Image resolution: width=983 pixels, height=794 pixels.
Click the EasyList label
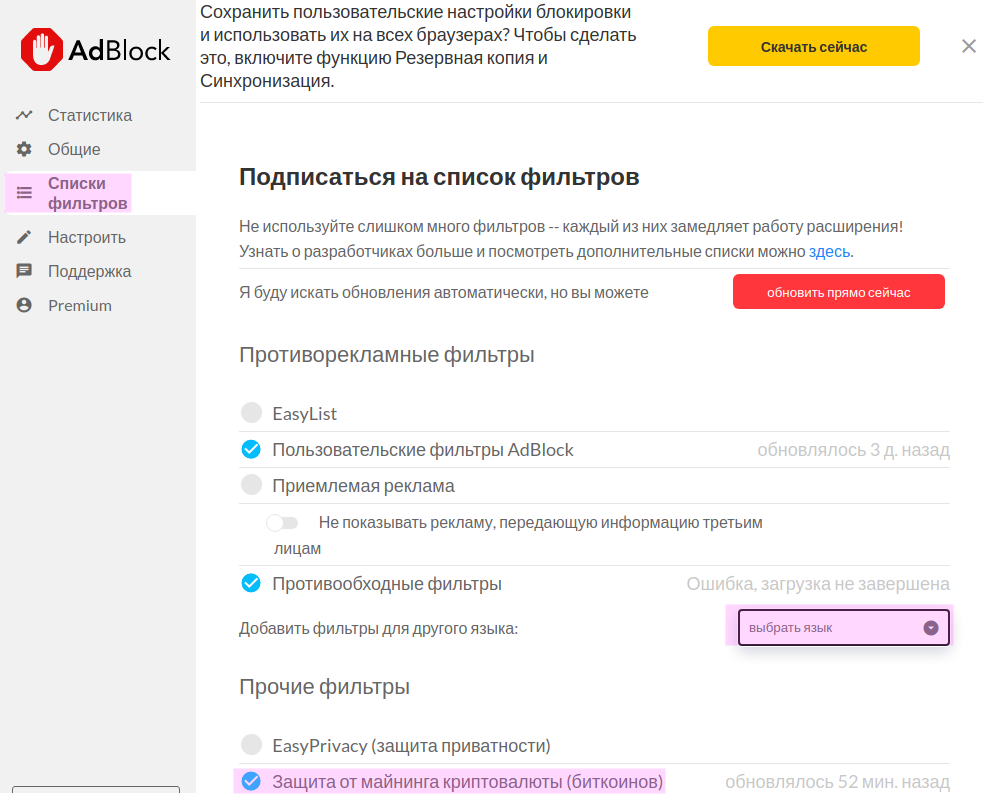[x=305, y=414]
